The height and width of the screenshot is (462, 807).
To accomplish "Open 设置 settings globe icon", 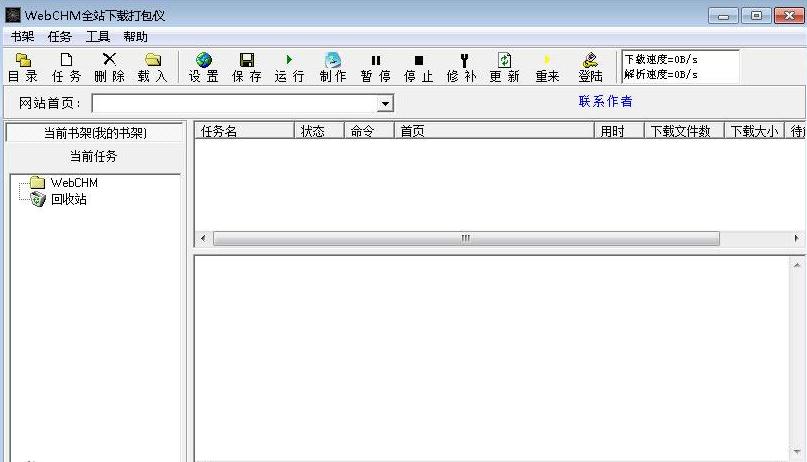I will 204,67.
